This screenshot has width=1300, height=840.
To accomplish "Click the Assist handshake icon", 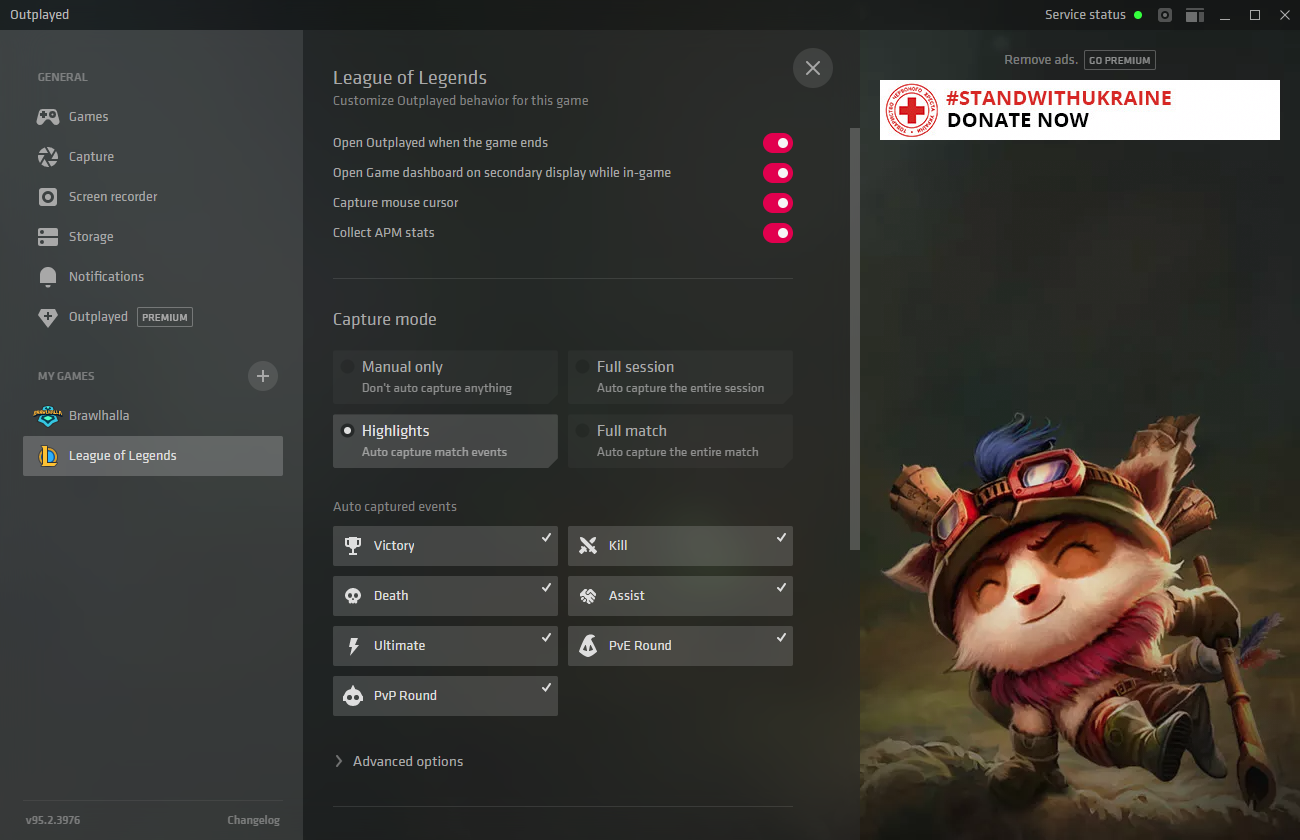I will pyautogui.click(x=588, y=596).
